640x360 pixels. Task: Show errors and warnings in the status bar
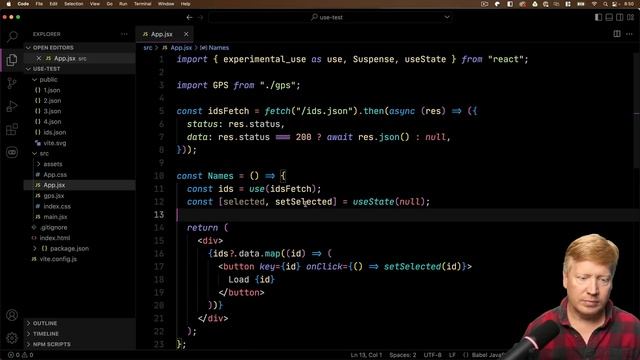click(x=21, y=355)
